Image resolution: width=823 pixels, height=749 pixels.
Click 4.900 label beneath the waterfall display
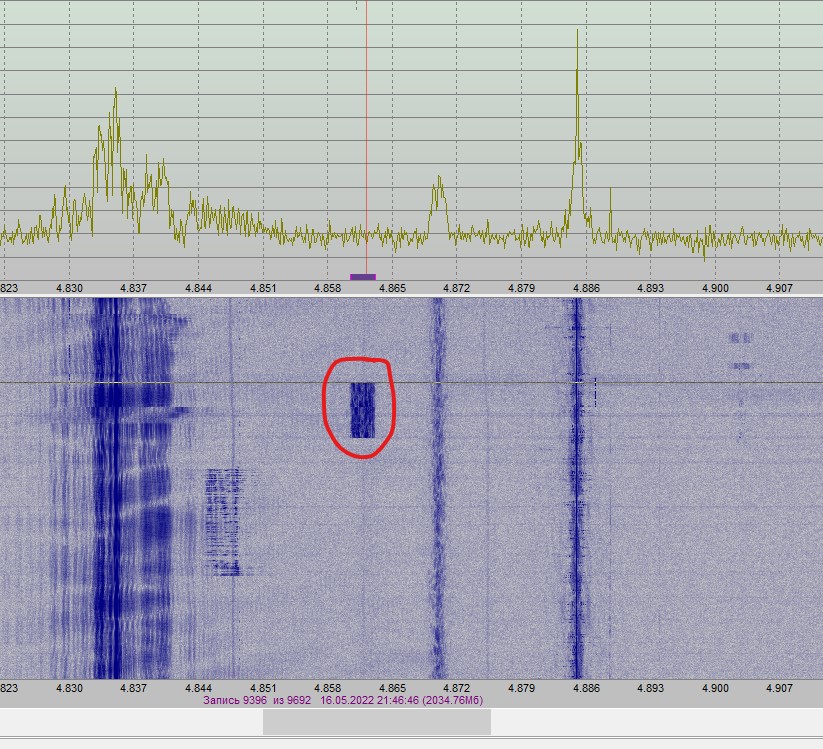(715, 688)
